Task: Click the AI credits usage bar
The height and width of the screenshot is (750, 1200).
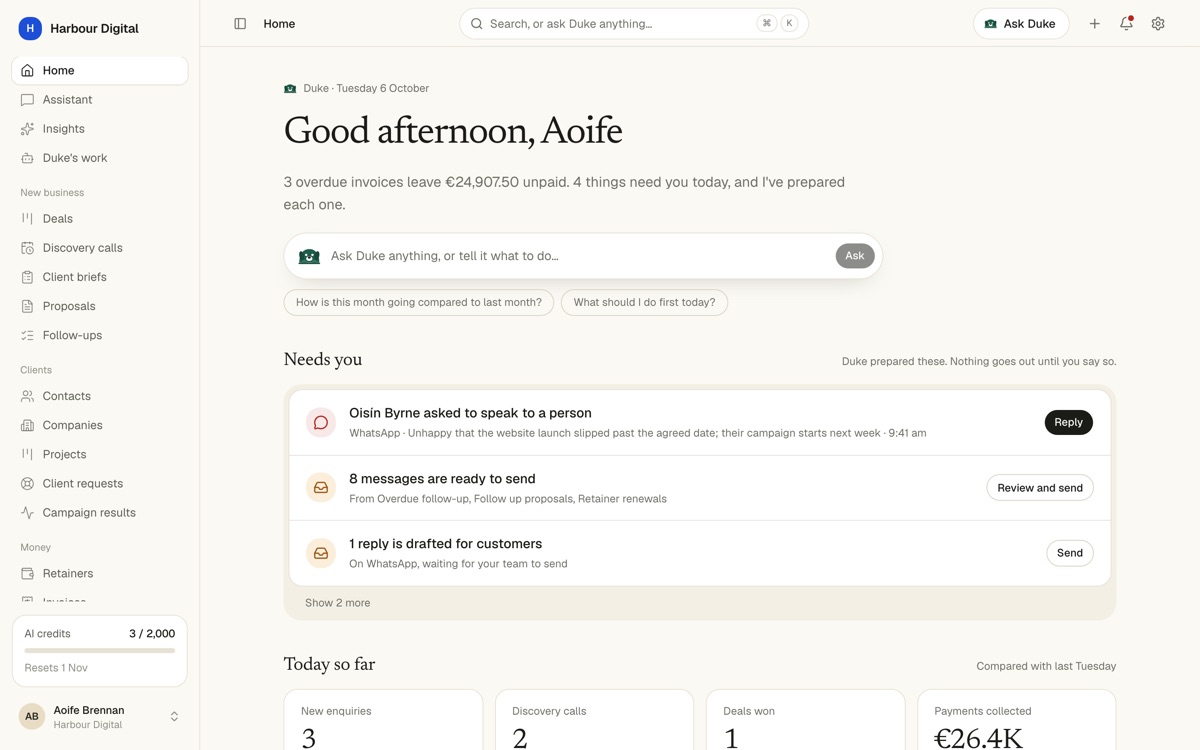Action: pos(100,651)
